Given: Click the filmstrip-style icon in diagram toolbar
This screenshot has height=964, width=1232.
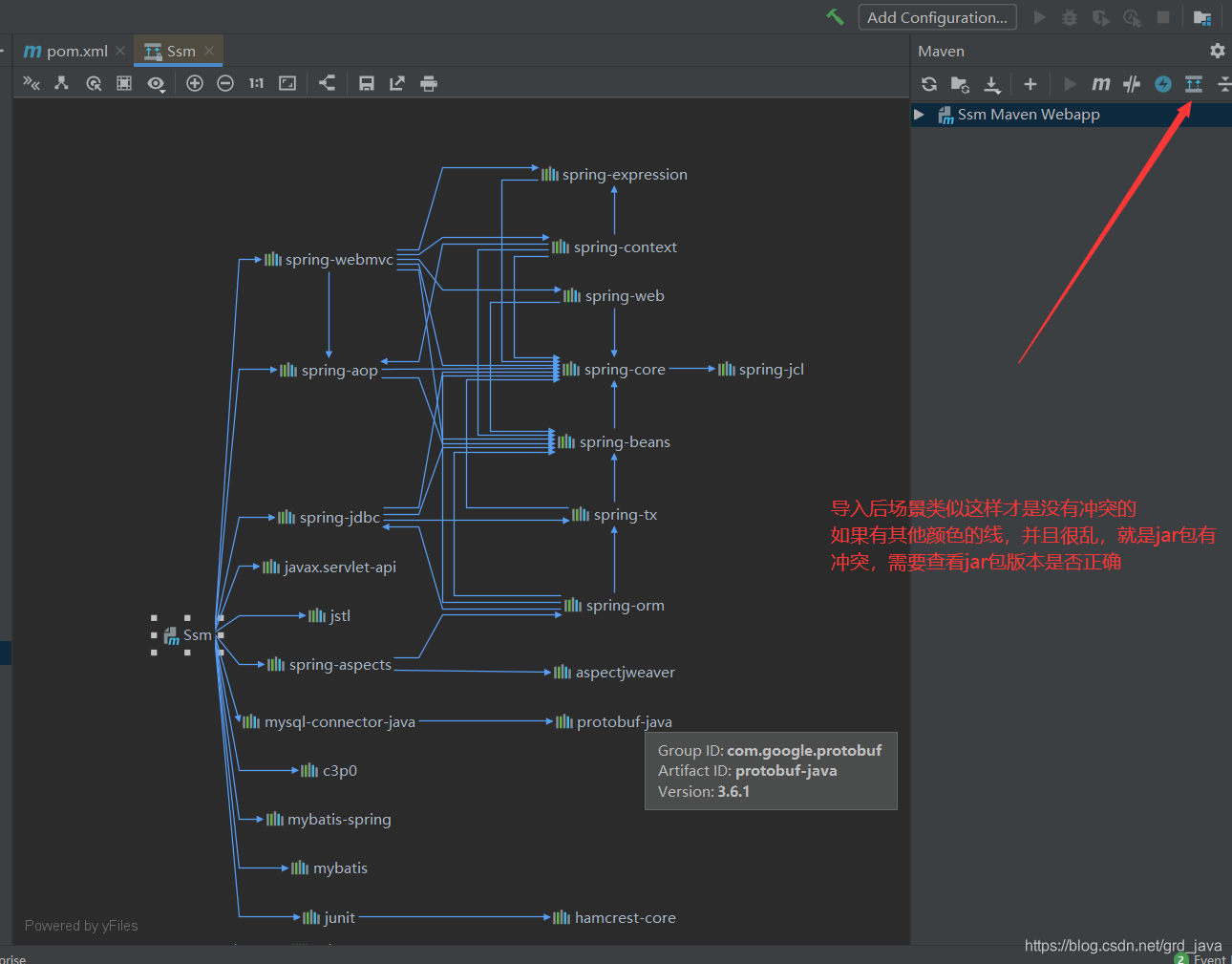Looking at the screenshot, I should (124, 83).
